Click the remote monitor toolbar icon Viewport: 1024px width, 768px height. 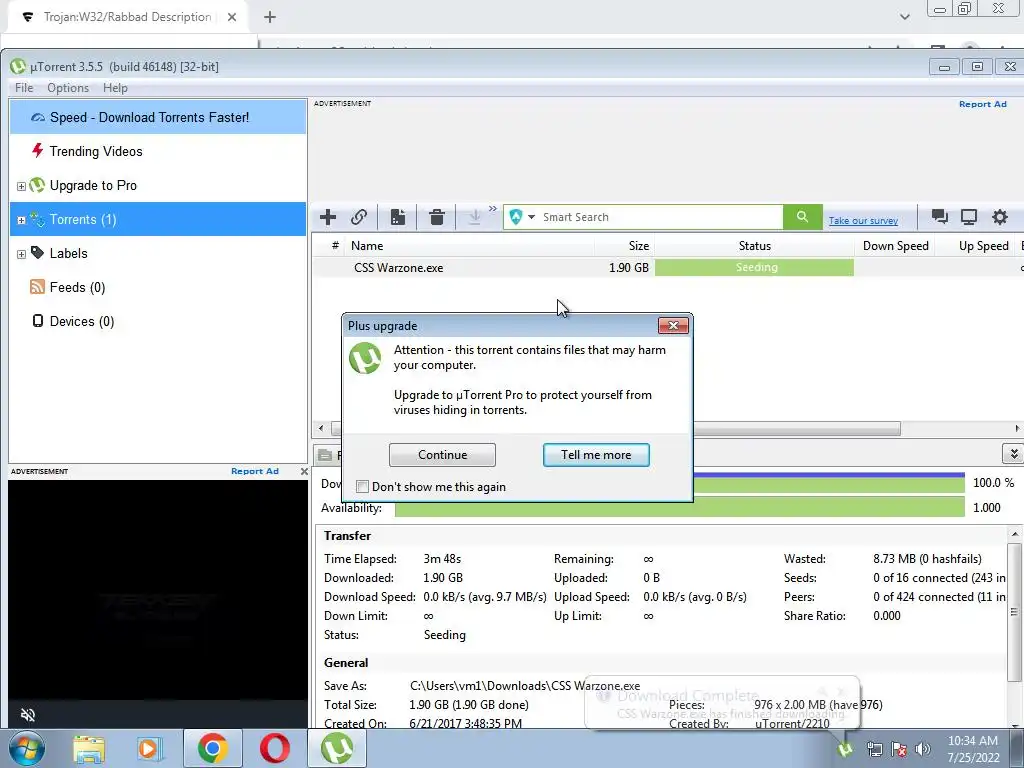pyautogui.click(x=968, y=217)
